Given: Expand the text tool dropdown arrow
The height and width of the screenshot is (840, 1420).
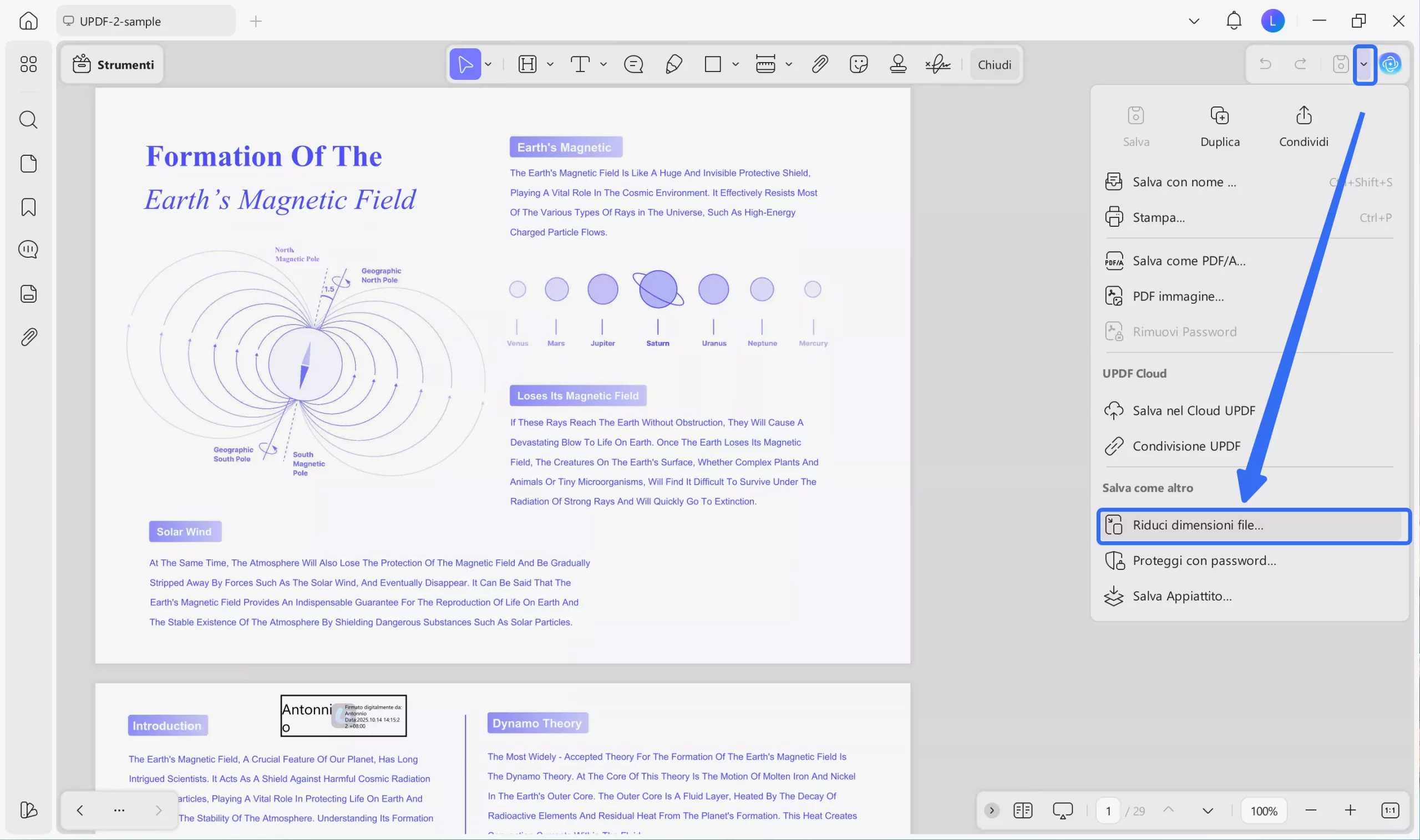Looking at the screenshot, I should click(603, 64).
